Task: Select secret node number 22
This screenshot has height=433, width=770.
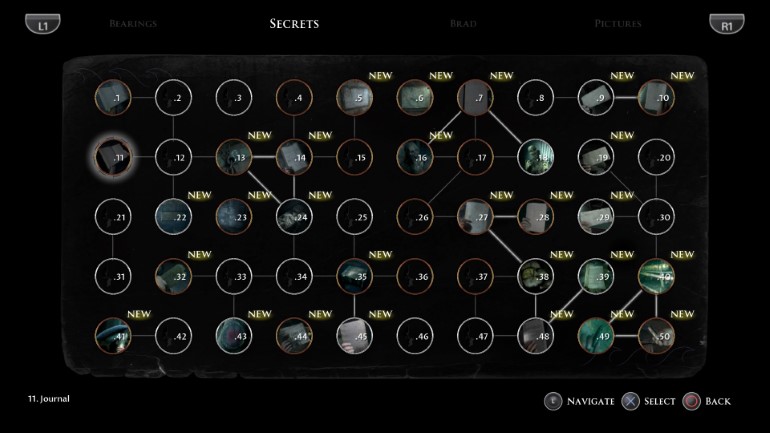Action: tap(173, 217)
